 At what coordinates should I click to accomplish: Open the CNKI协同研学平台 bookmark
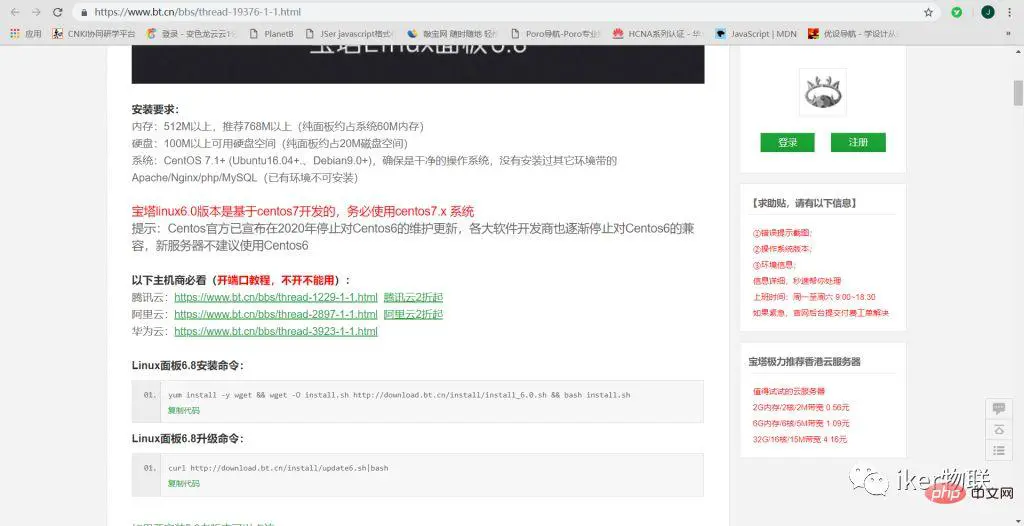[94, 33]
